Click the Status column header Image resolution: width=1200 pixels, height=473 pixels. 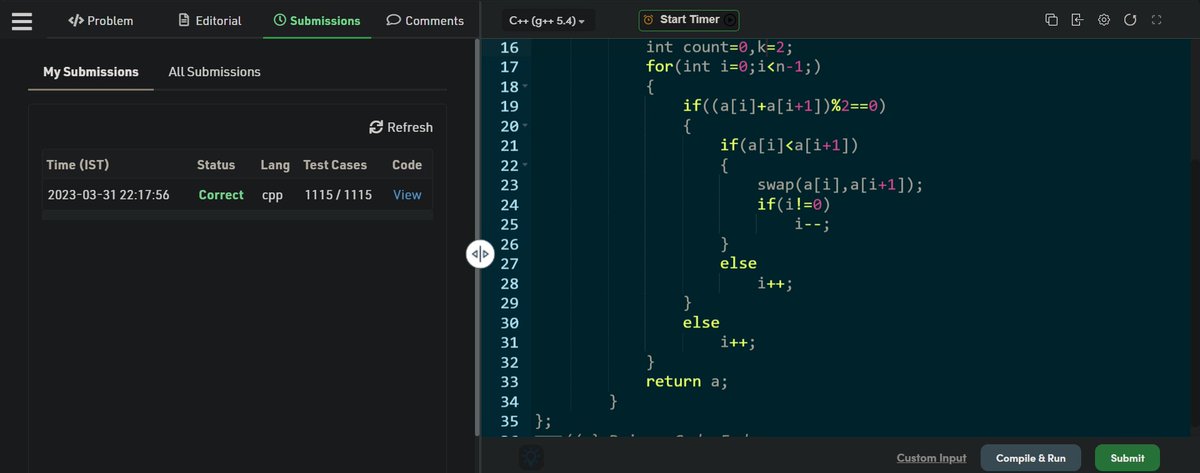click(216, 165)
